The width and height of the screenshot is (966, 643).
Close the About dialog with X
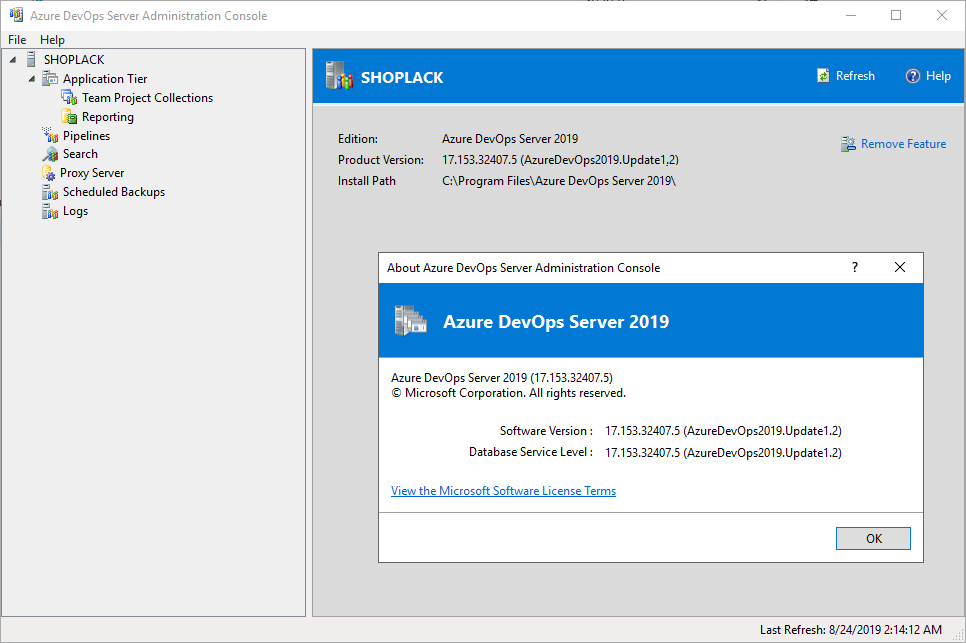click(900, 268)
